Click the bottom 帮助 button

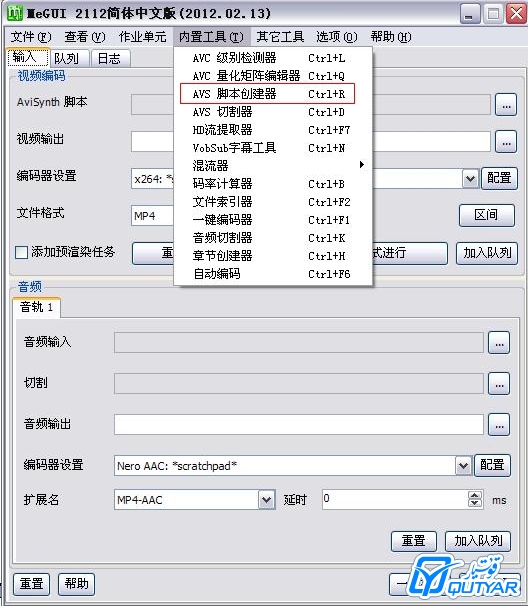point(77,584)
